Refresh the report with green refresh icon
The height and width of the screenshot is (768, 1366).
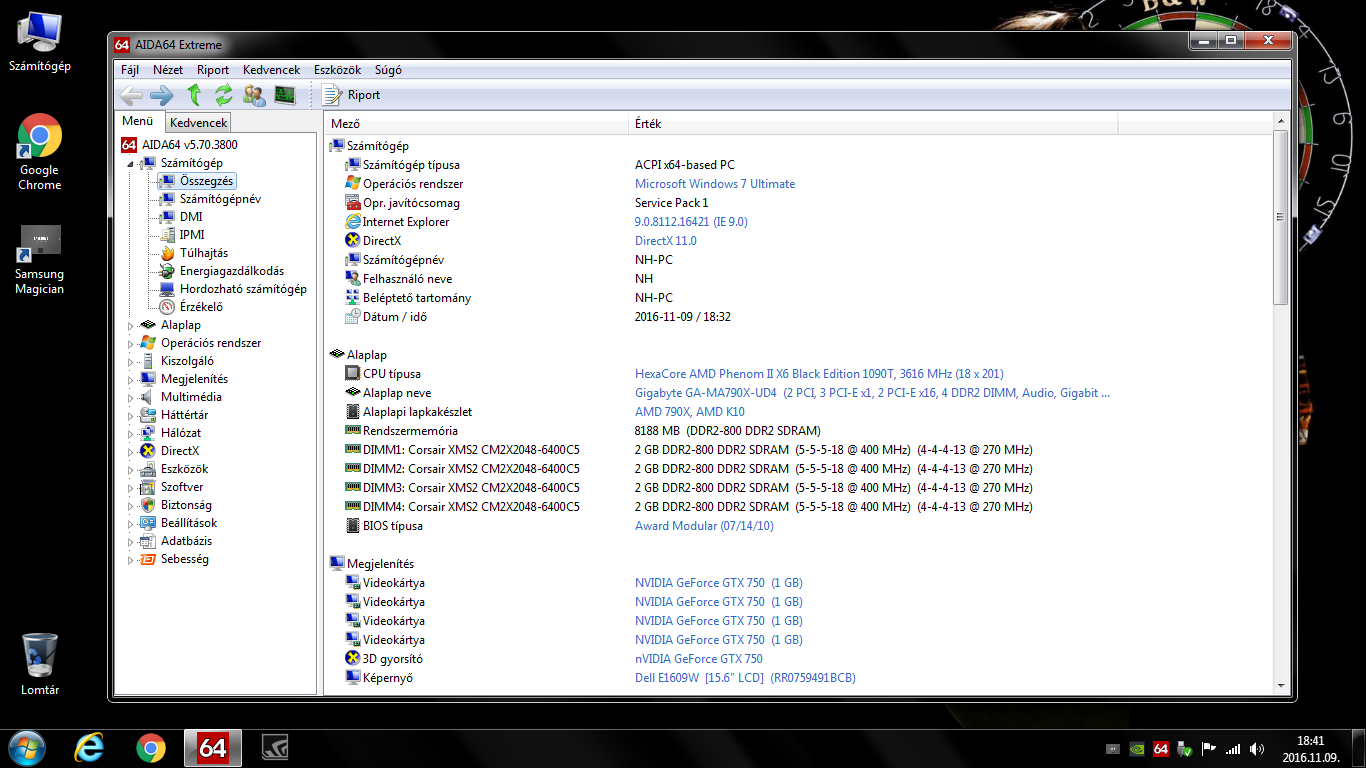[x=224, y=95]
